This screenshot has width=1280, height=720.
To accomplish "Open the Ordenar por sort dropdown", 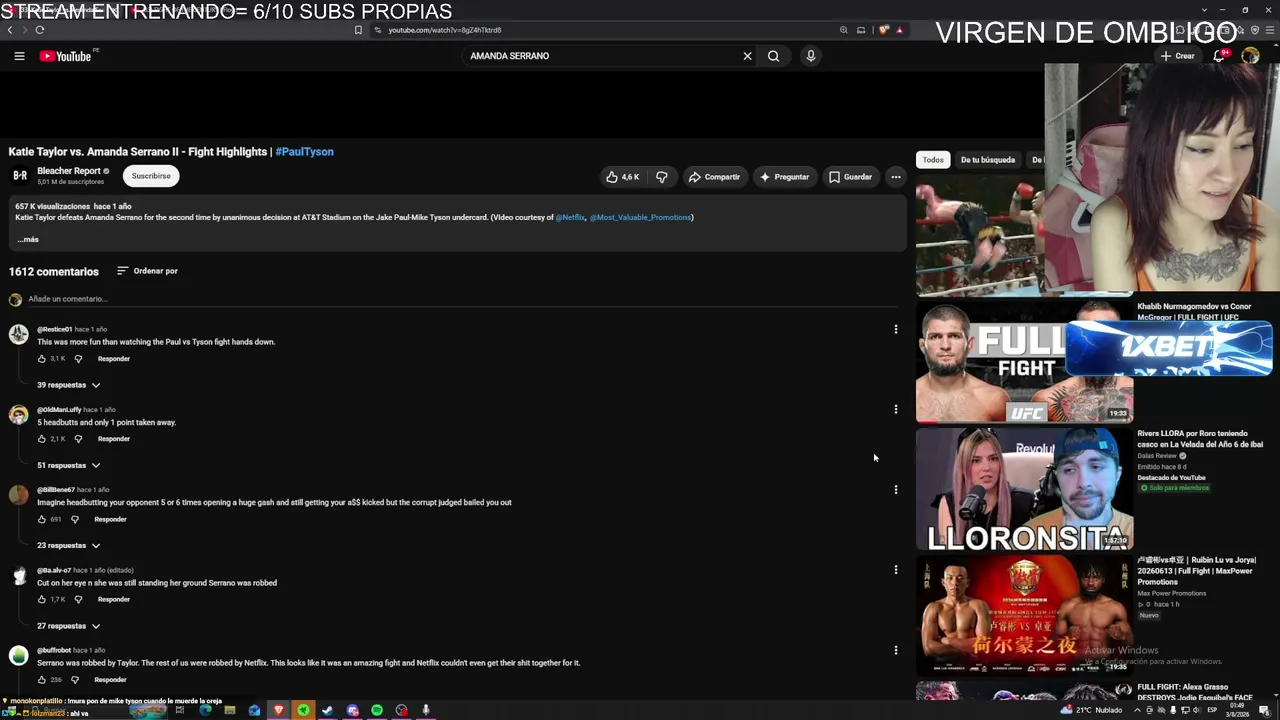I will [147, 271].
